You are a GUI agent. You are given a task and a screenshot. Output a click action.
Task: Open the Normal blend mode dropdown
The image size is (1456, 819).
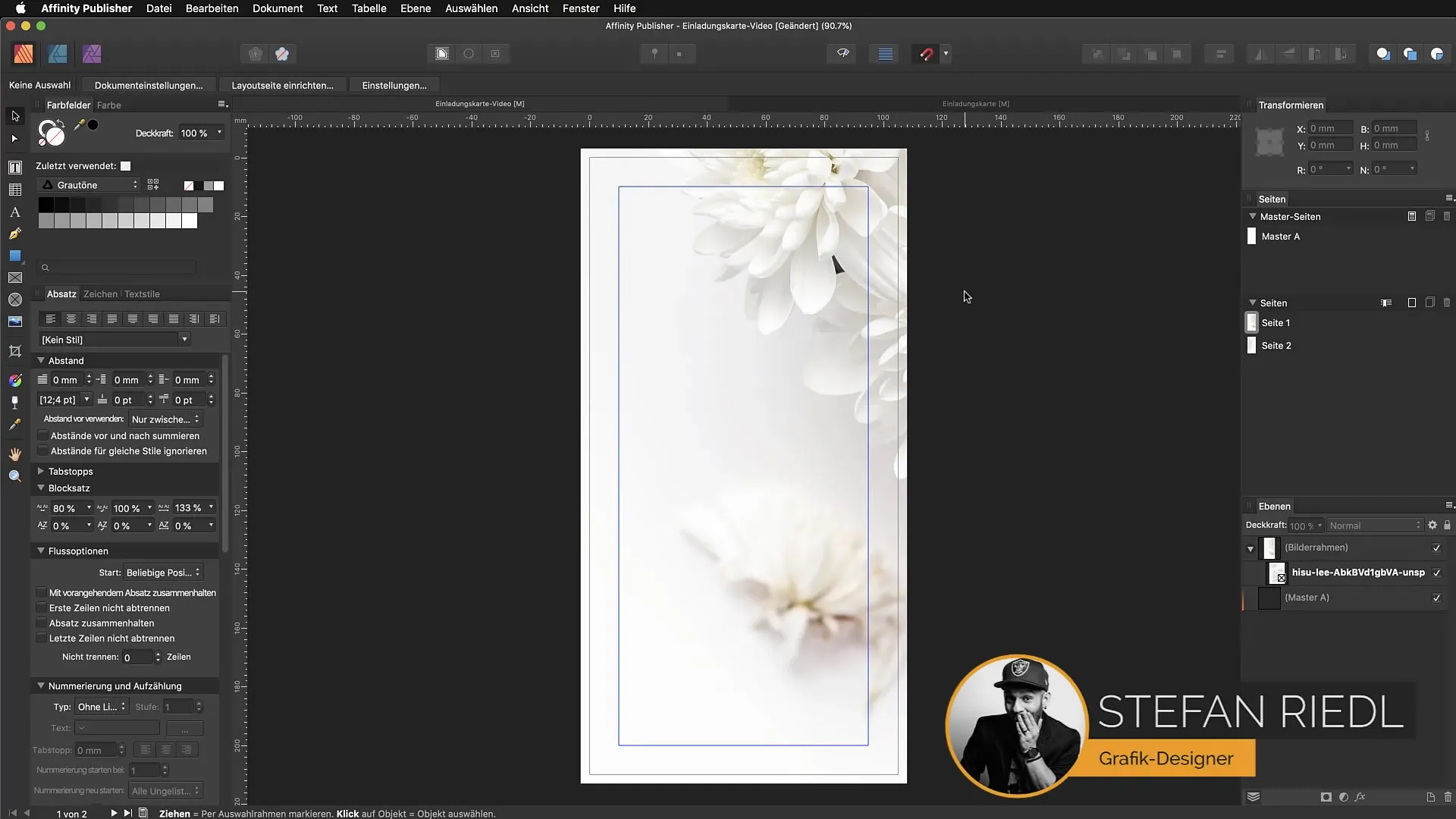click(x=1375, y=525)
